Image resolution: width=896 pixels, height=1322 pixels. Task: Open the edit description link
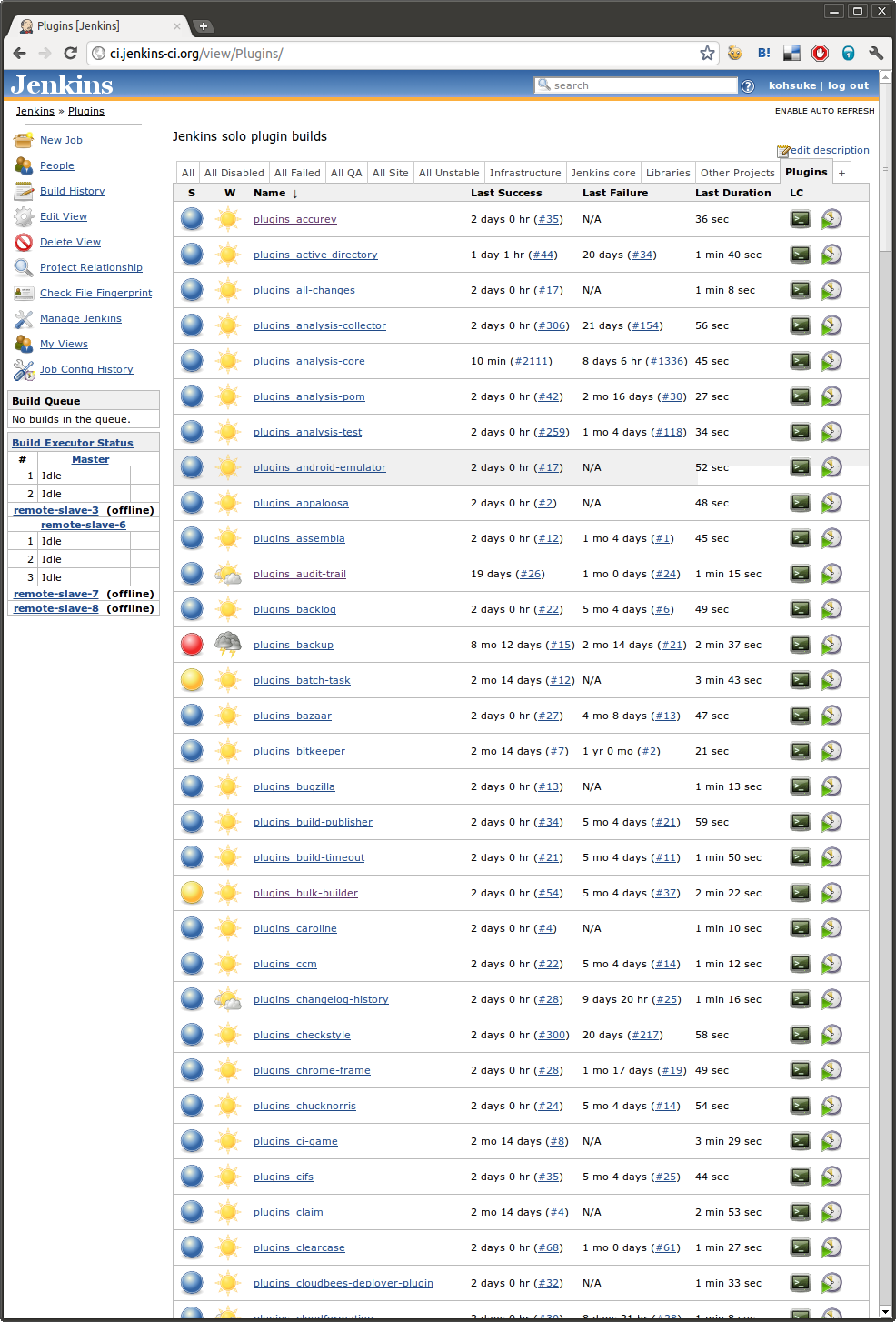[830, 150]
